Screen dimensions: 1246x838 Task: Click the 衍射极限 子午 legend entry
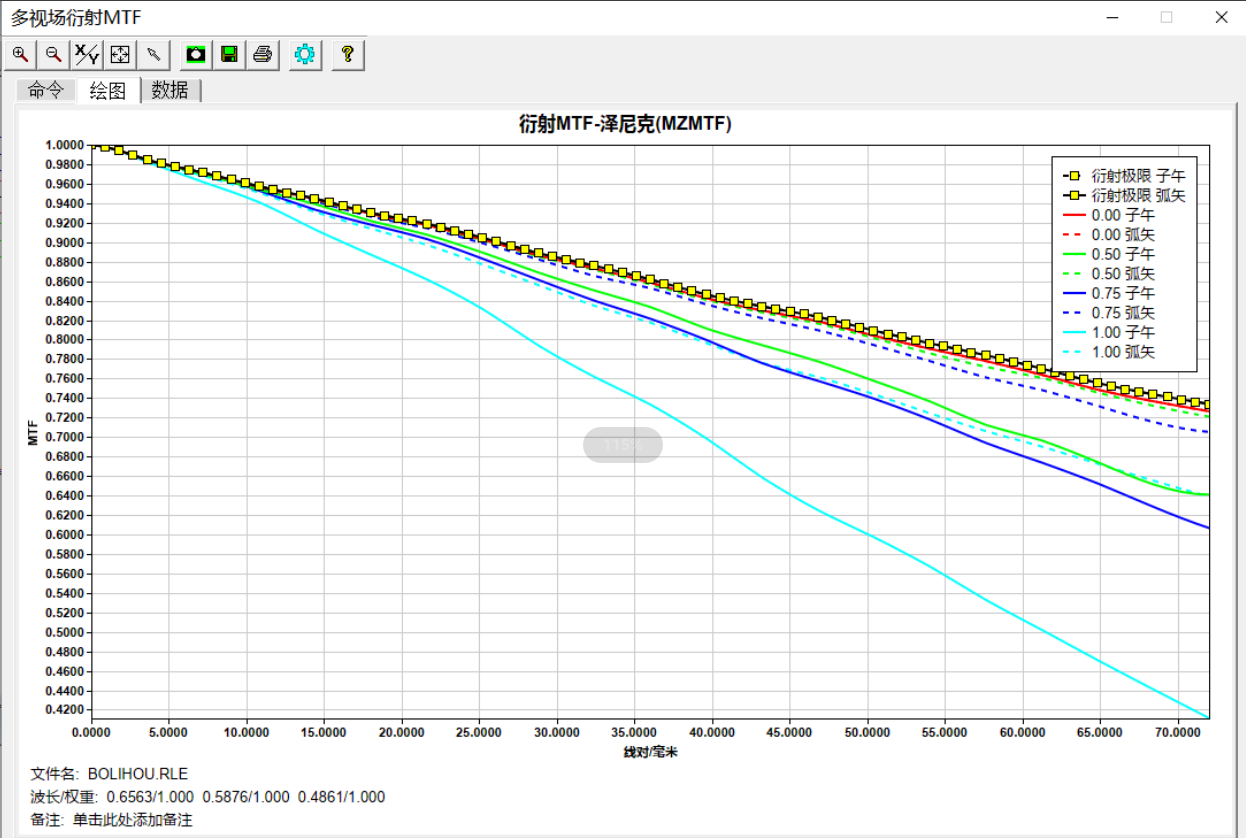1137,176
